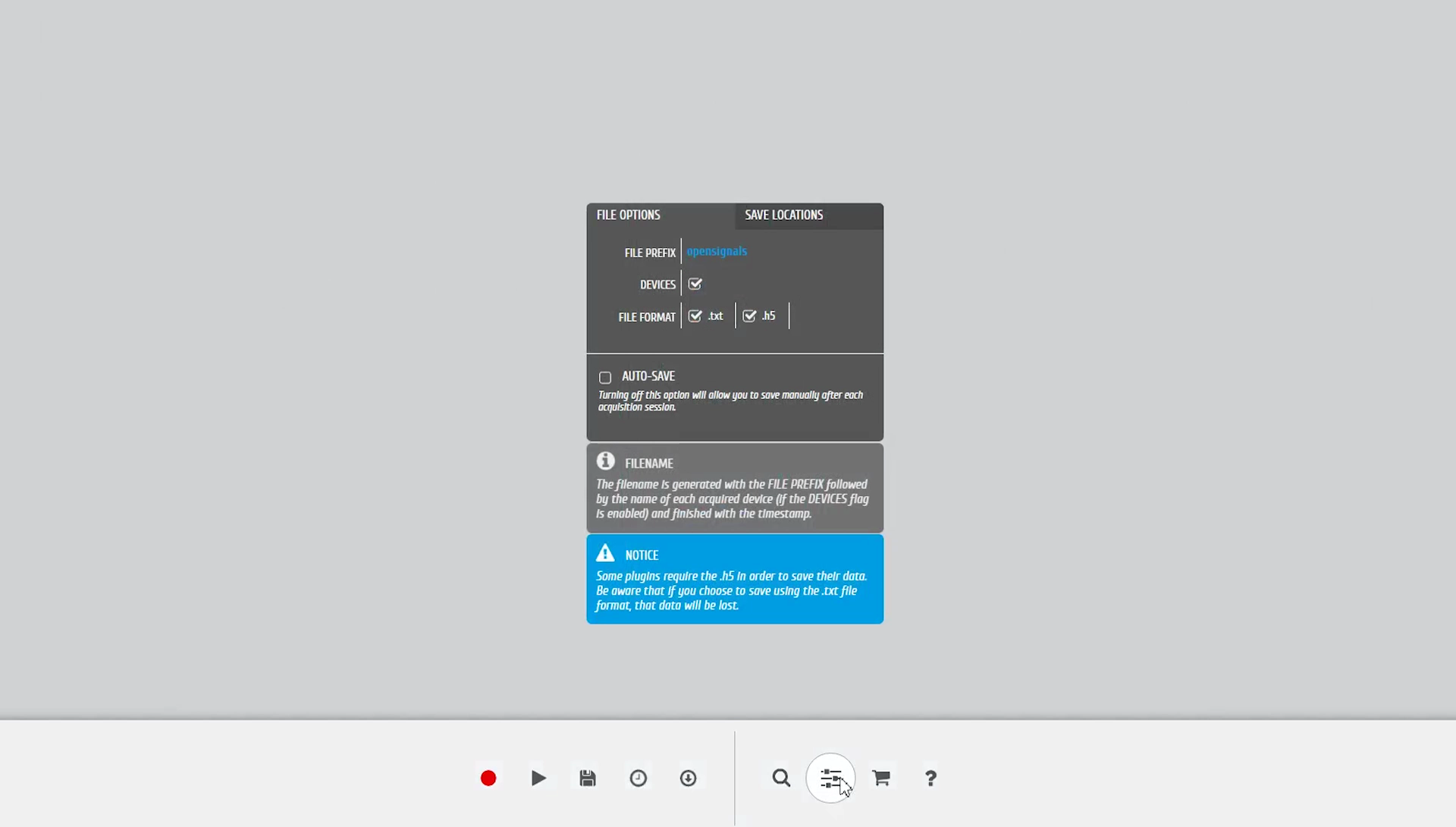Disable the .txt file format checkbox

[695, 315]
